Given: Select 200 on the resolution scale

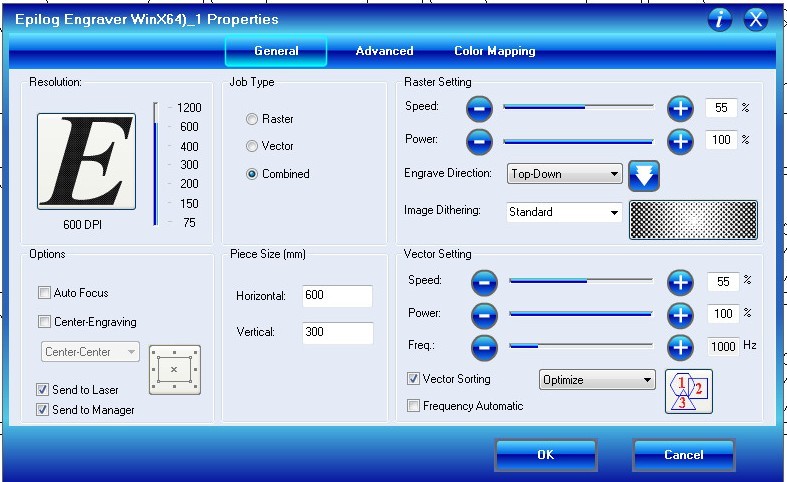Looking at the screenshot, I should pos(189,184).
